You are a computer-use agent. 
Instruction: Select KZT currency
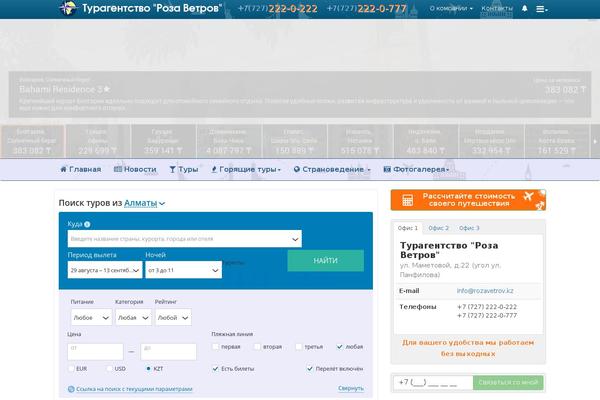148,369
